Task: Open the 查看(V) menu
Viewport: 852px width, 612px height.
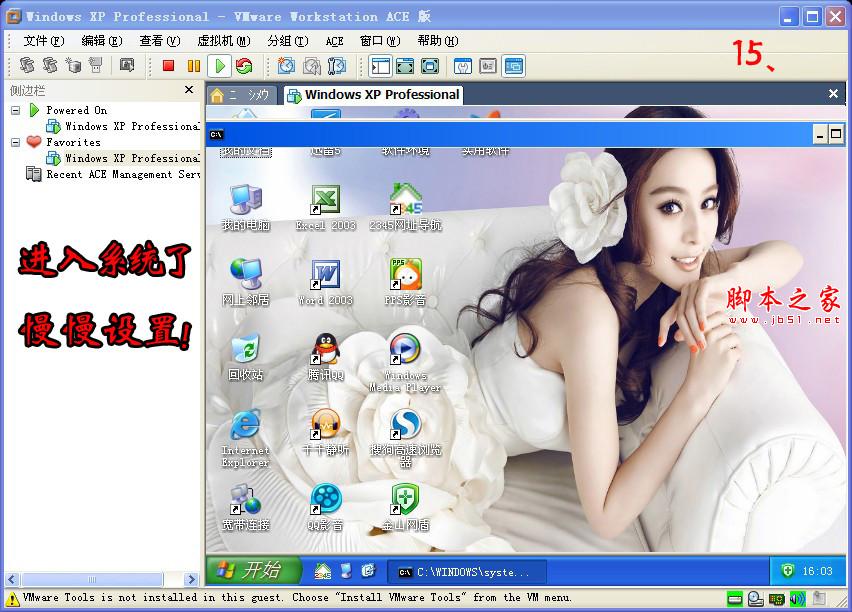Action: tap(160, 41)
